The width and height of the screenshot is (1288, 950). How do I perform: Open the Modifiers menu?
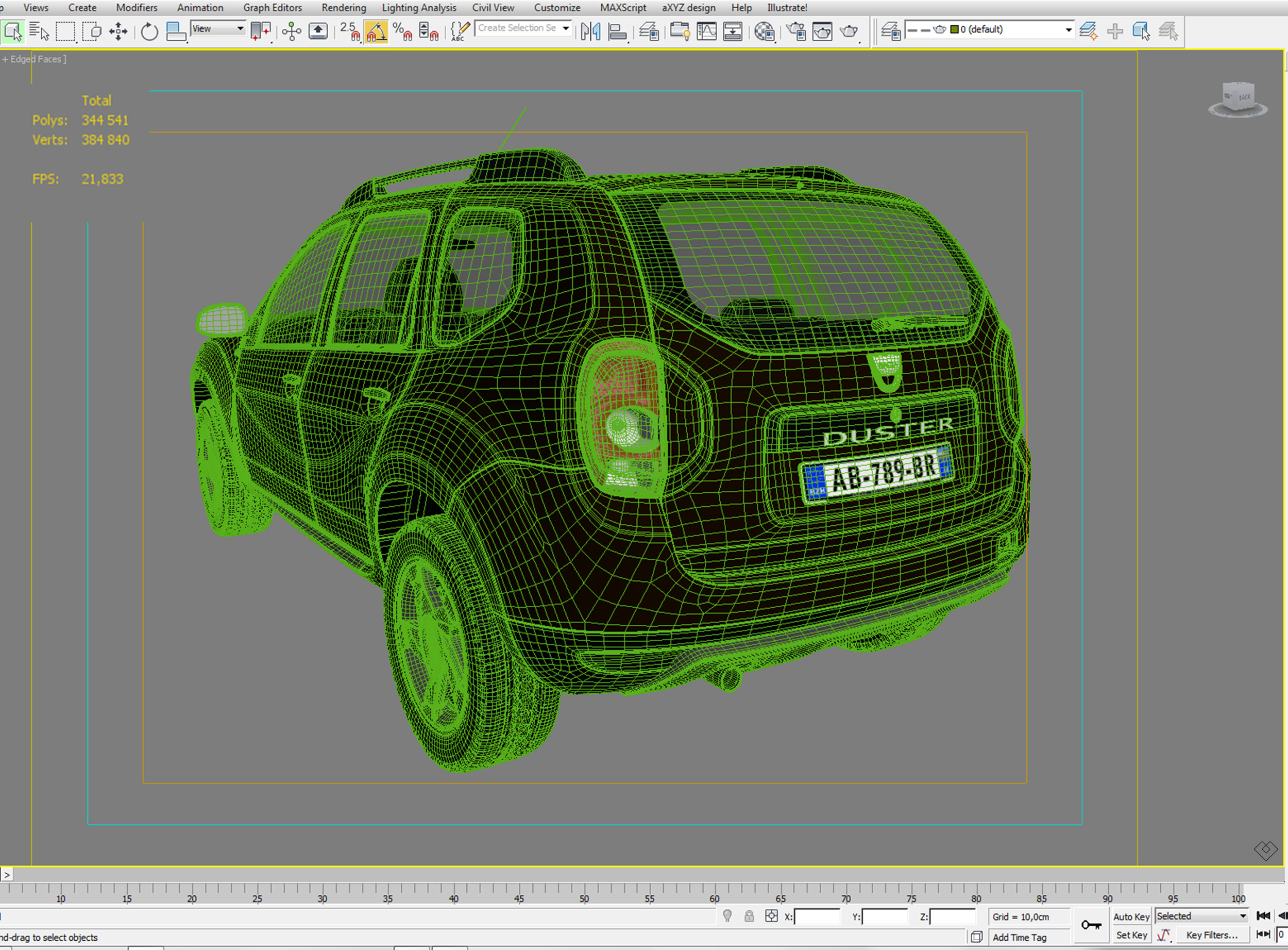coord(137,8)
